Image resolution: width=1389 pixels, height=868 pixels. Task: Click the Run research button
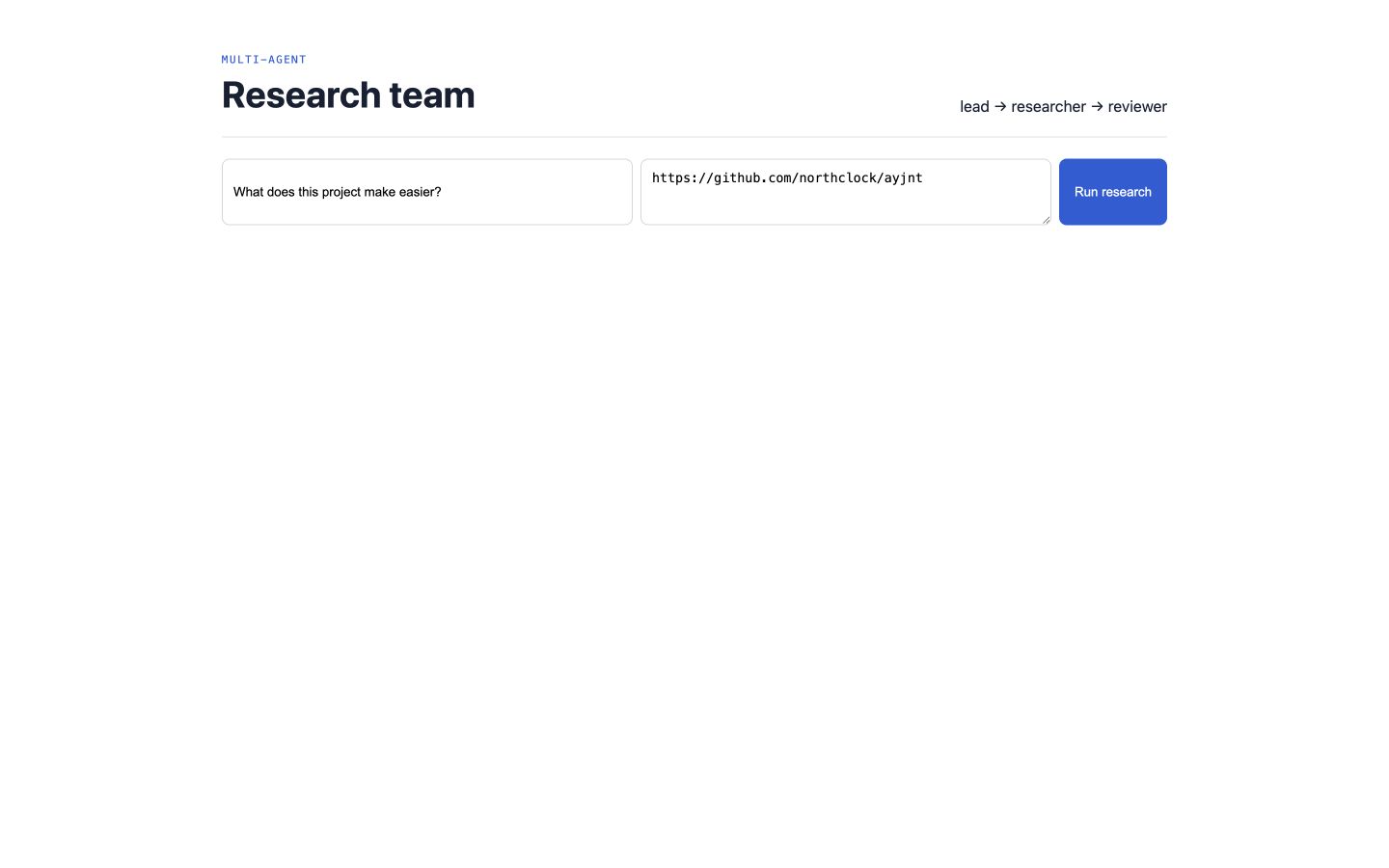click(x=1112, y=192)
